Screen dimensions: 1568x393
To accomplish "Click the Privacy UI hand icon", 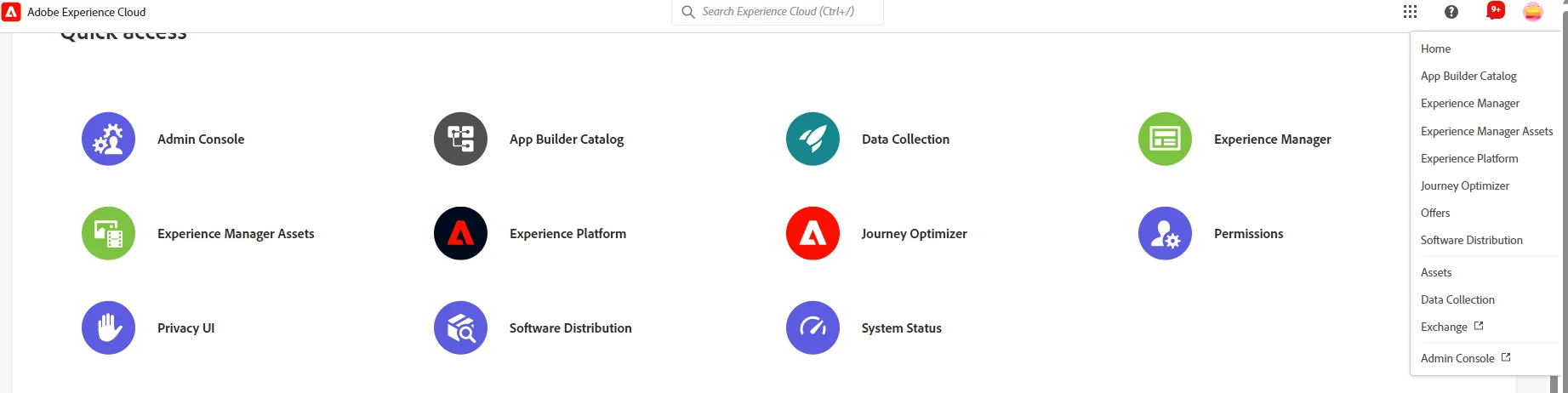I will click(x=108, y=327).
